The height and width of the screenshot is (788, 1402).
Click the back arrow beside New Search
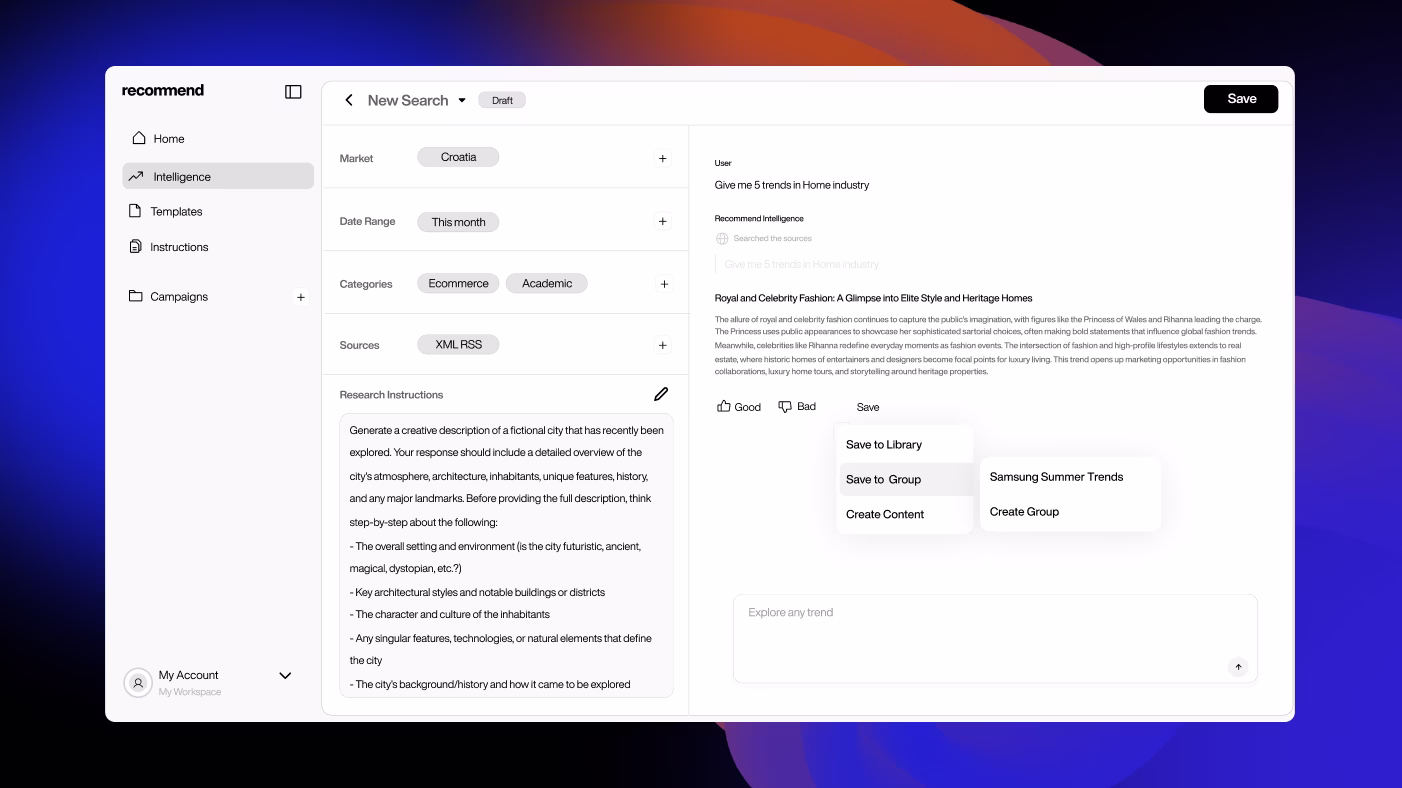(349, 100)
